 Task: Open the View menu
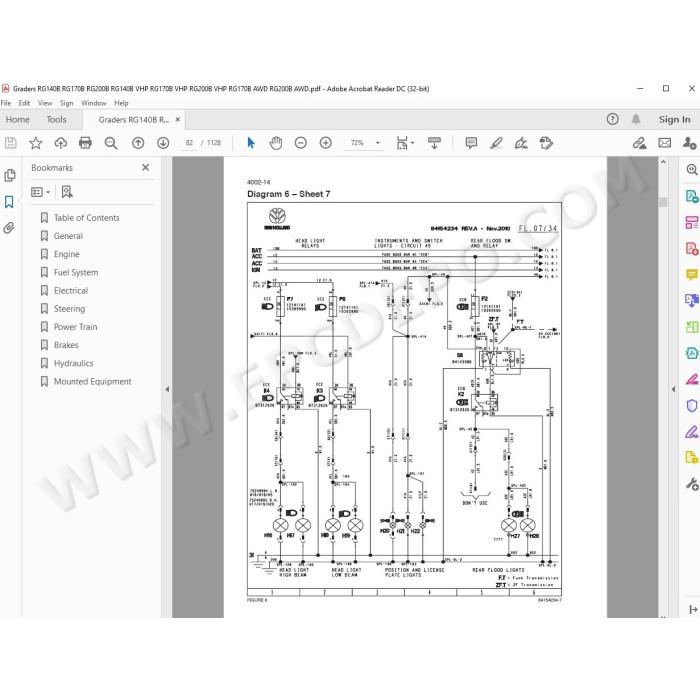tap(45, 103)
